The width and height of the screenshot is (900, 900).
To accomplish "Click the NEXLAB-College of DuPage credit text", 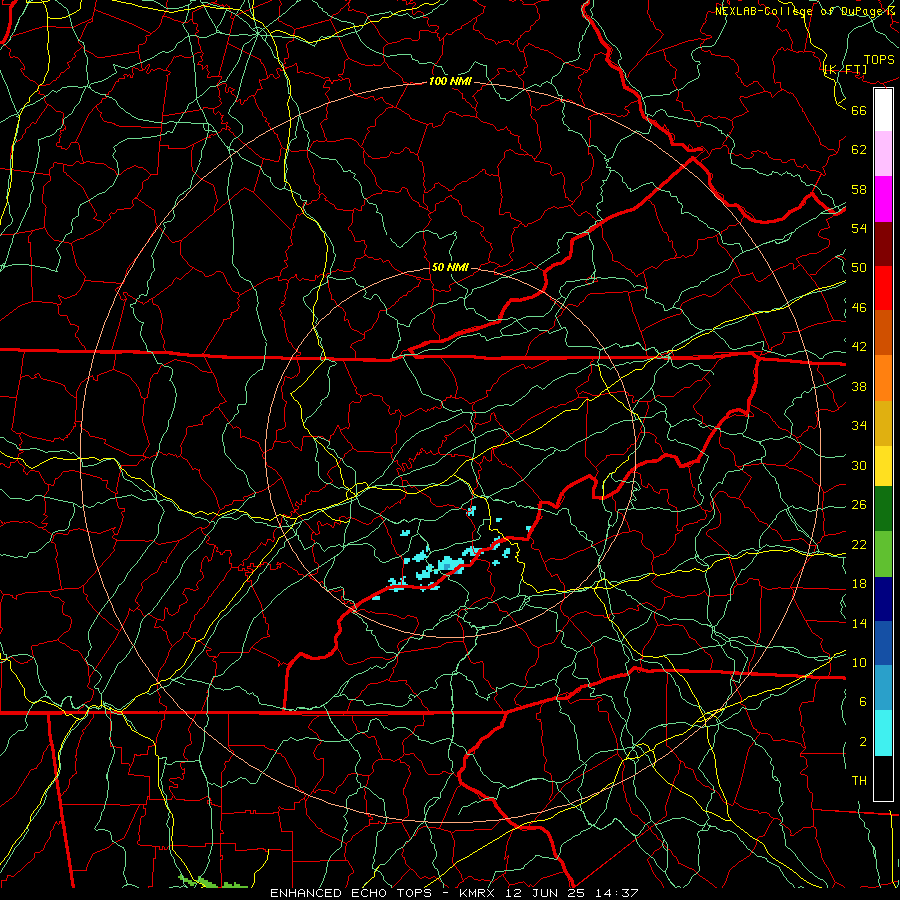I will click(804, 11).
